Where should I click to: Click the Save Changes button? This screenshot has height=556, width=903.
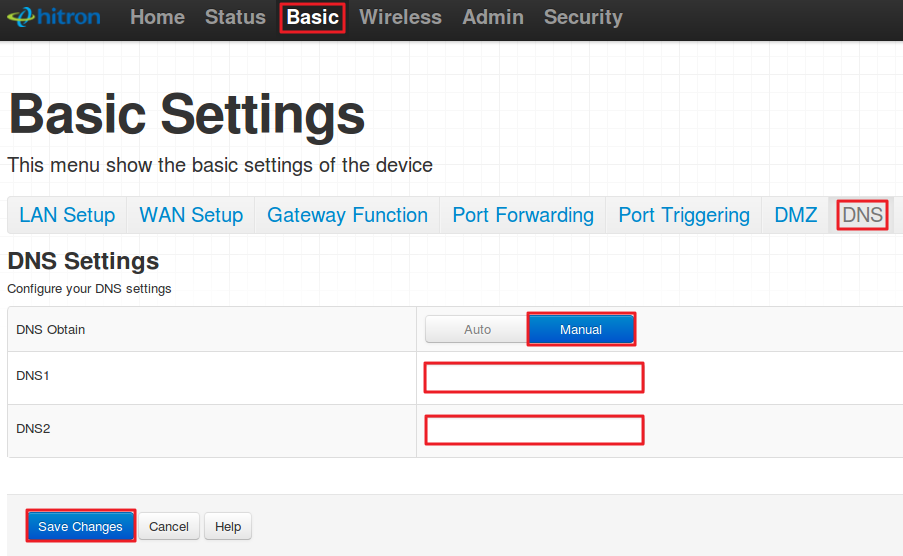(x=81, y=526)
